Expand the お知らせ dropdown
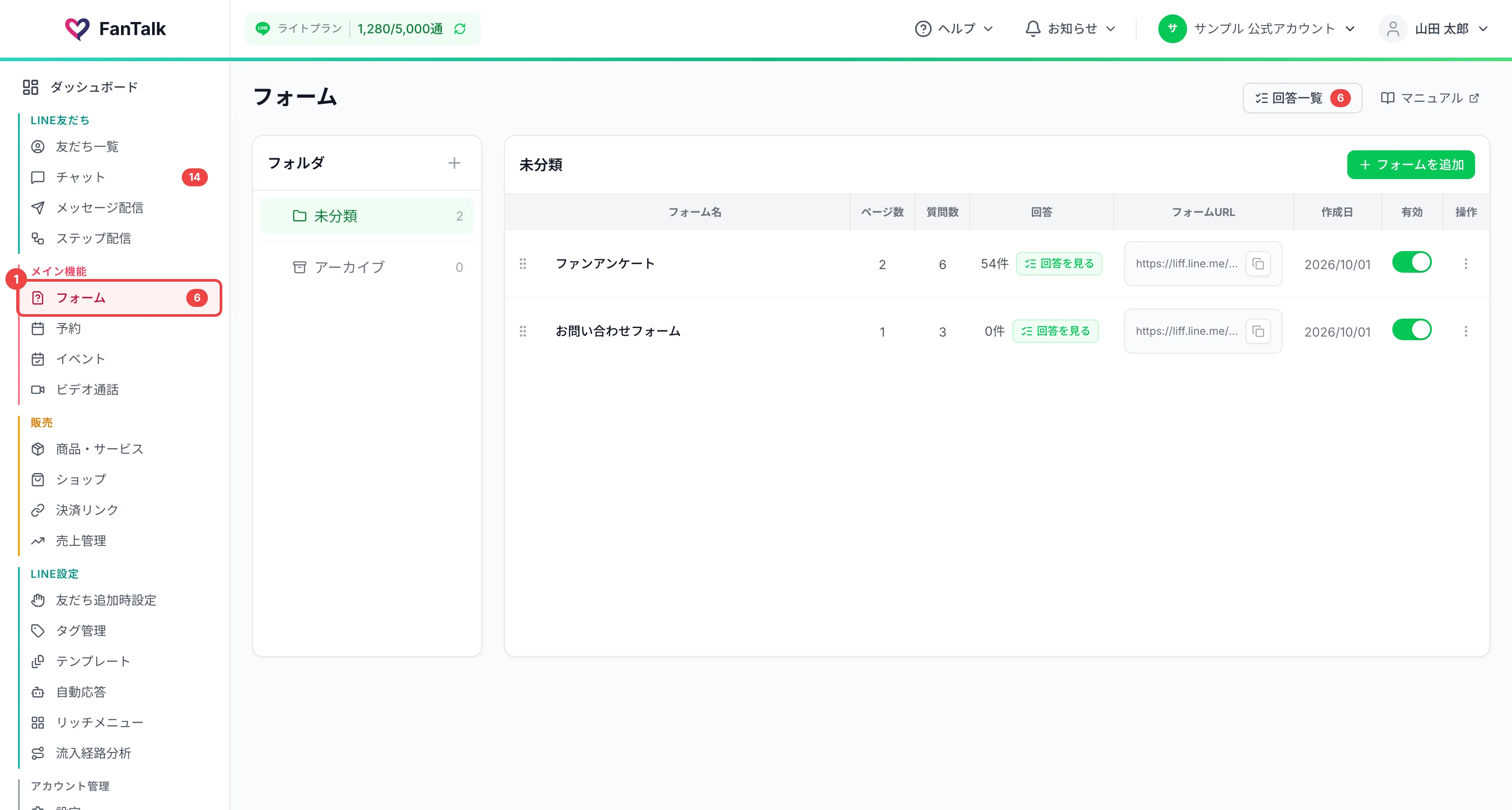Screen dimensions: 1512x810 tap(1070, 29)
